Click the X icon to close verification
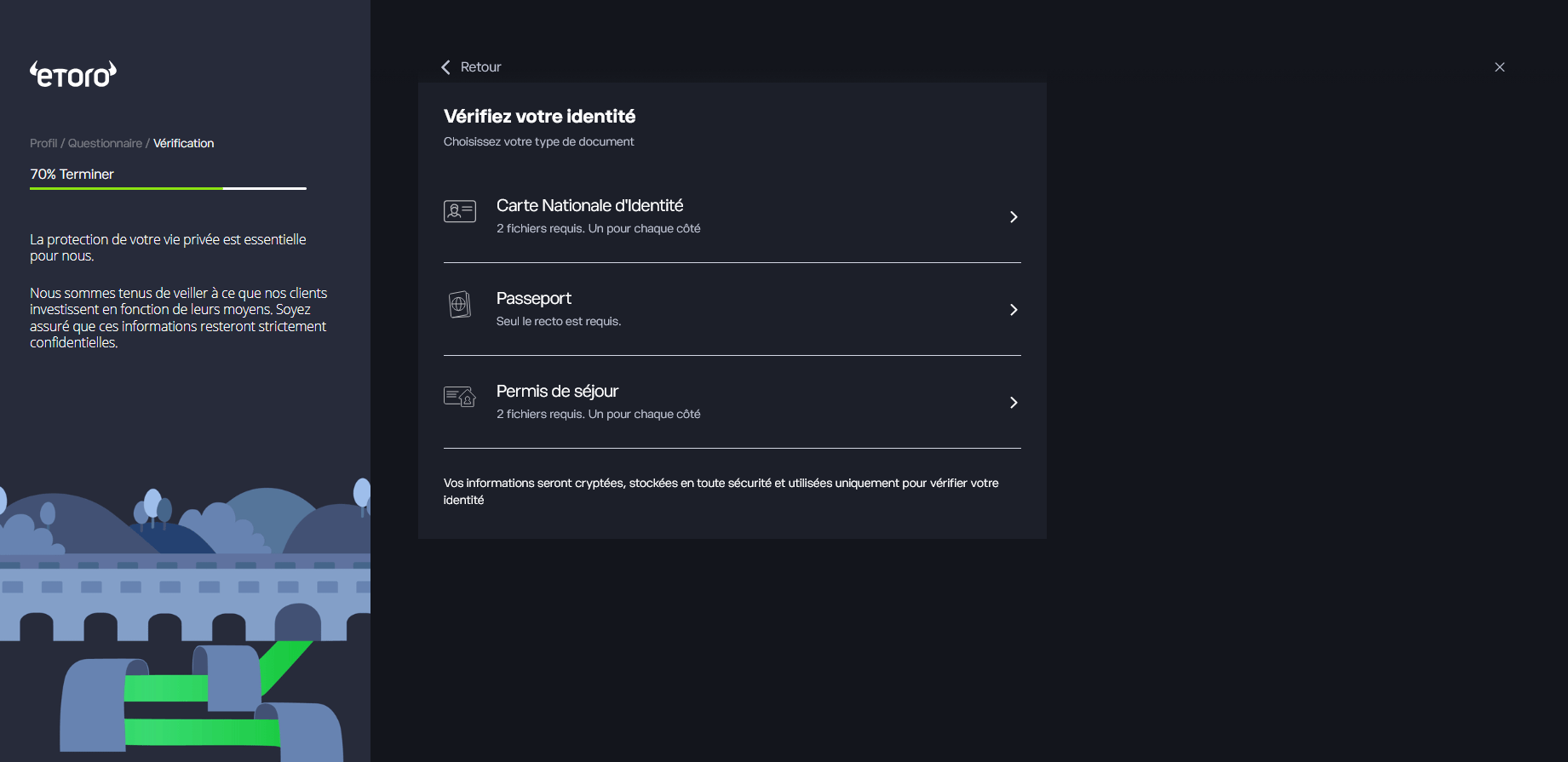The width and height of the screenshot is (1568, 762). click(x=1500, y=66)
